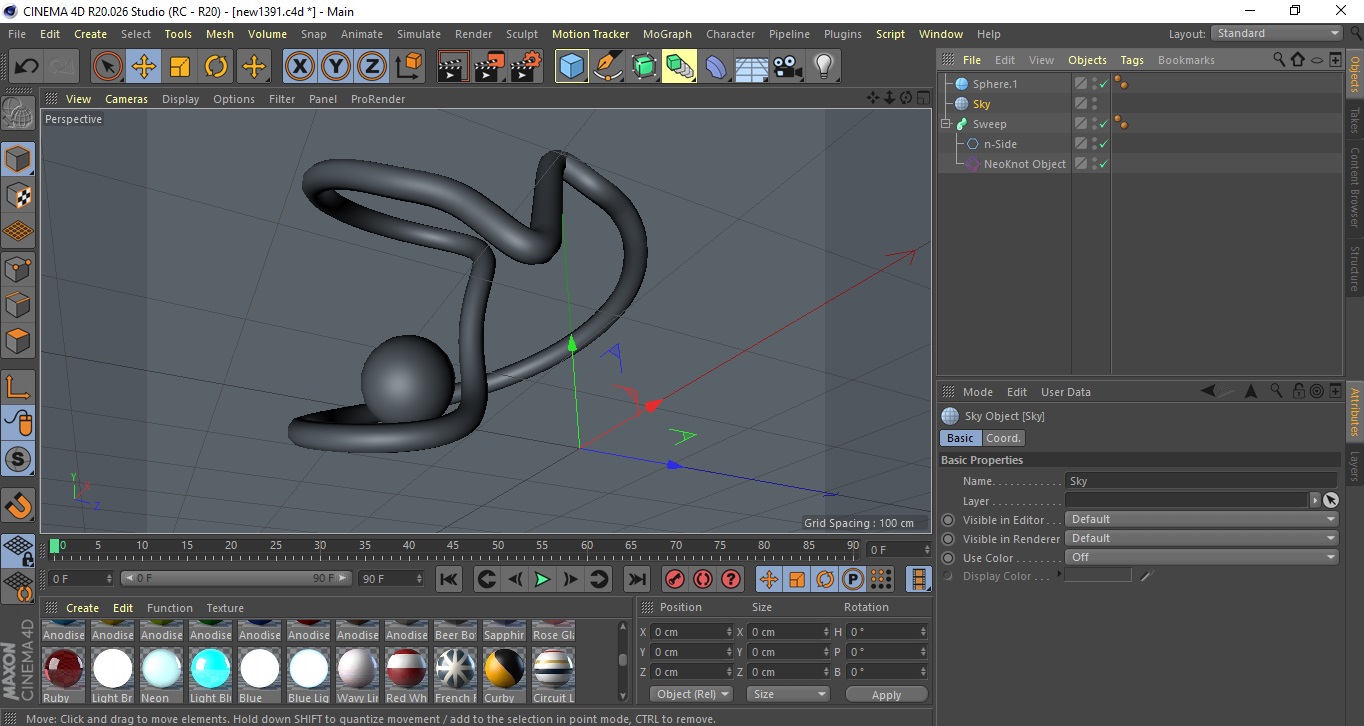This screenshot has height=726, width=1364.
Task: Expand the Layer field arrow
Action: click(x=1314, y=500)
